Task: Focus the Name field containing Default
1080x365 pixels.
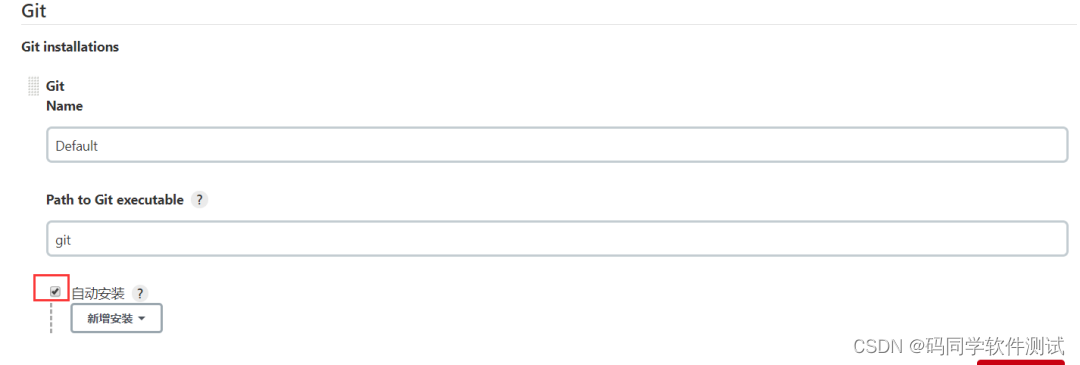Action: click(x=557, y=145)
